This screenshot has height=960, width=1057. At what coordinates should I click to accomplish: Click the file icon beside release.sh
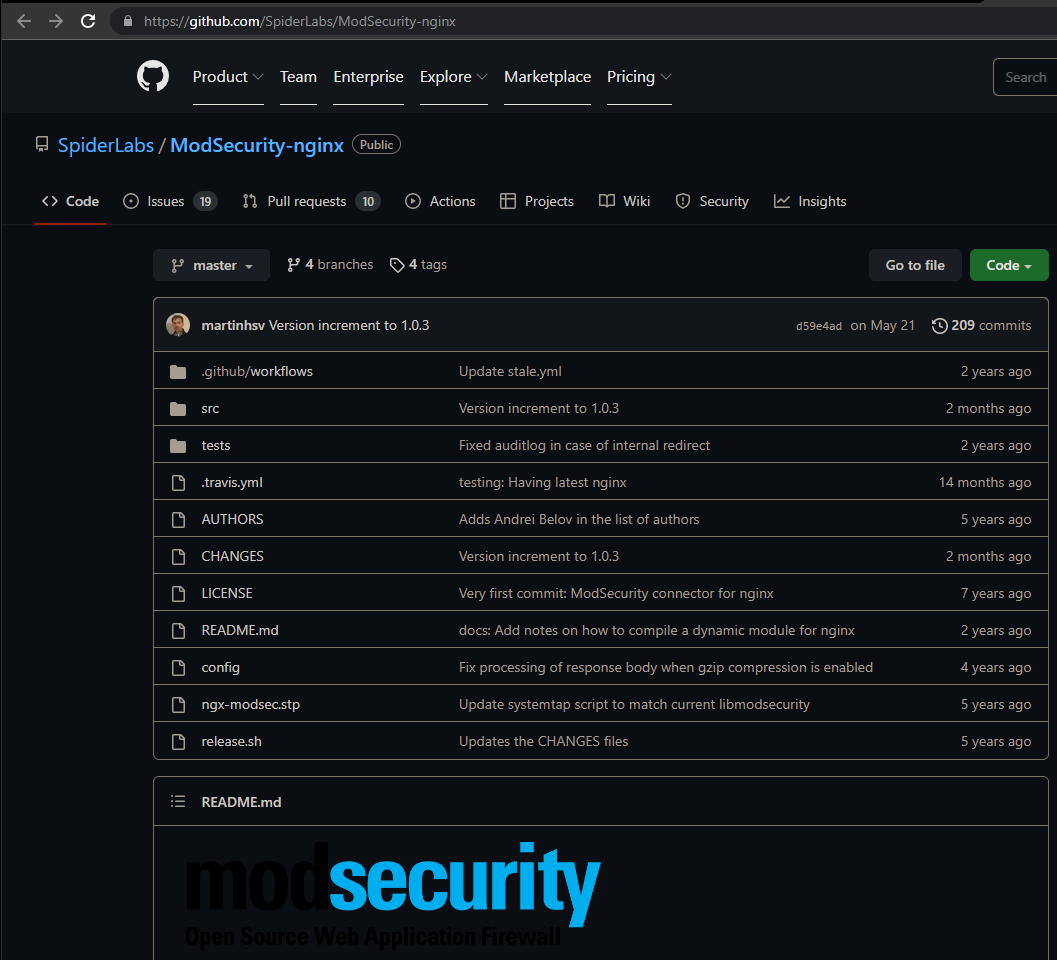click(178, 742)
